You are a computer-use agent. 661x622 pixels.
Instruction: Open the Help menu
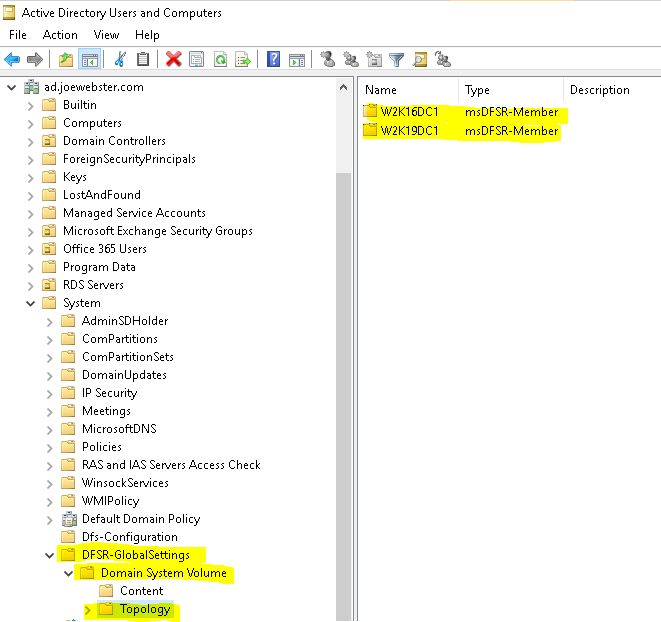147,35
